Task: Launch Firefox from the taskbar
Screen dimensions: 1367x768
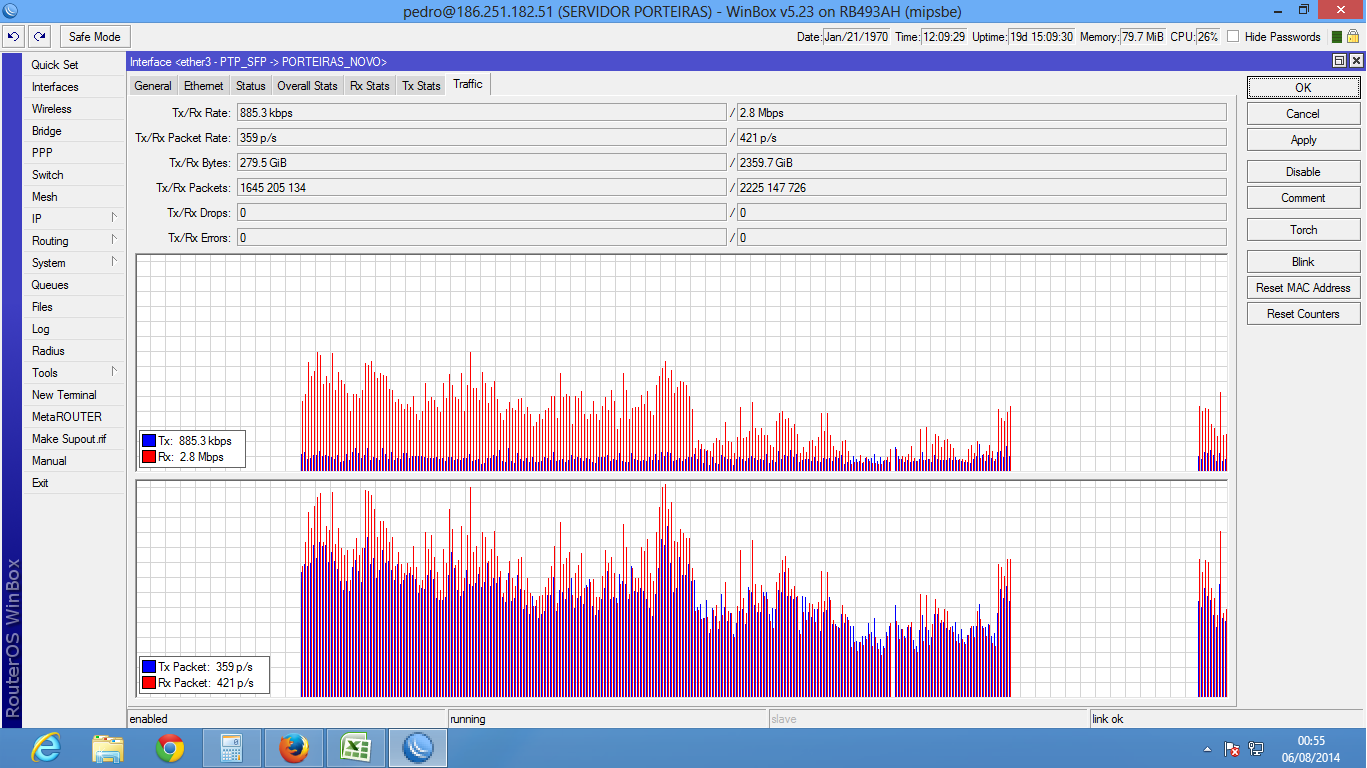Action: click(x=293, y=748)
